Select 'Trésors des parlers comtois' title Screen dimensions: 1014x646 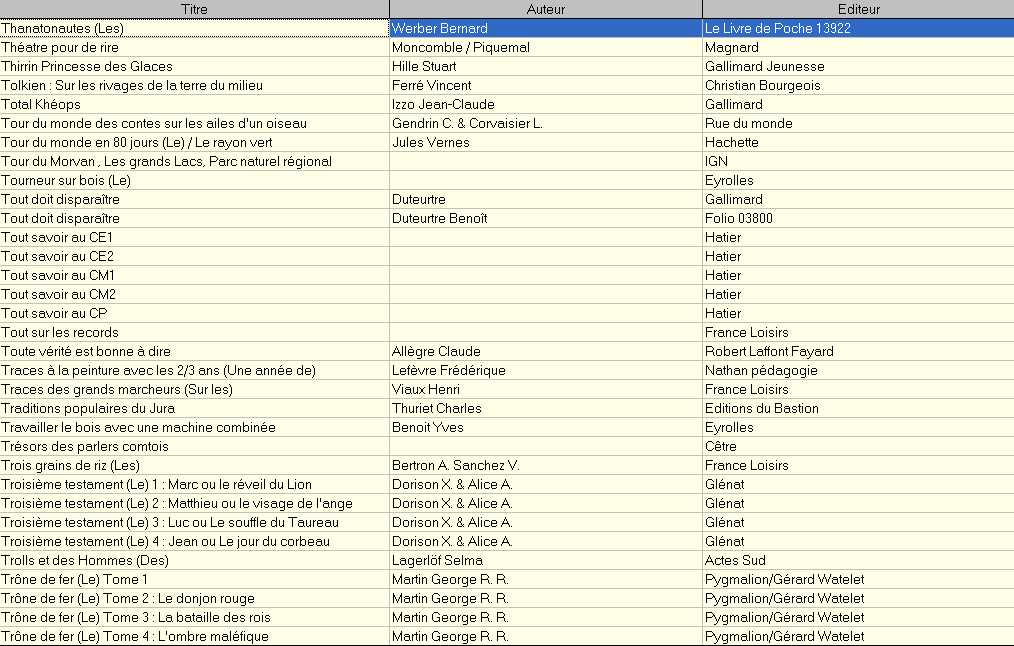point(194,447)
